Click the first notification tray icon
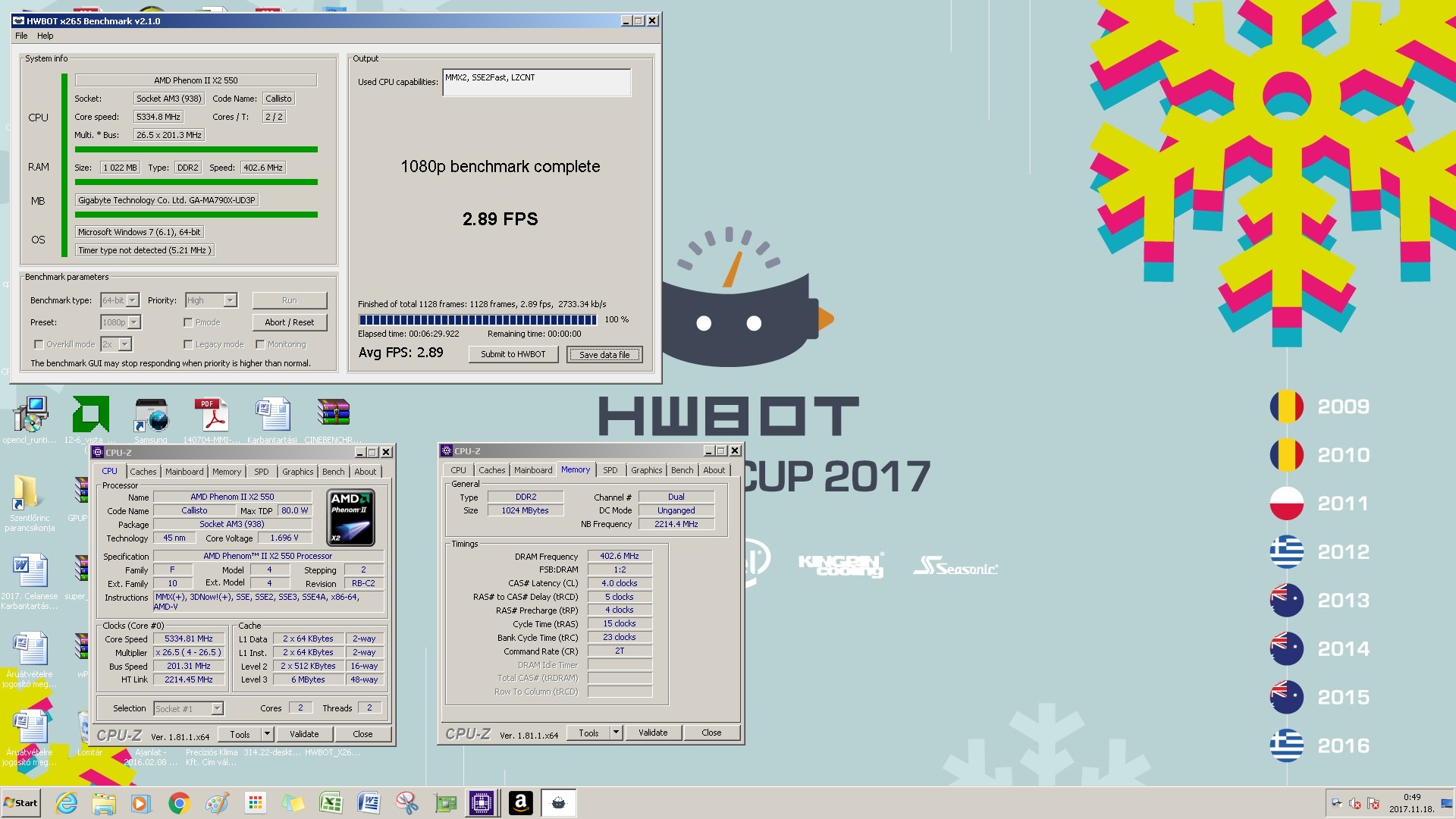Viewport: 1456px width, 819px height. click(1336, 803)
